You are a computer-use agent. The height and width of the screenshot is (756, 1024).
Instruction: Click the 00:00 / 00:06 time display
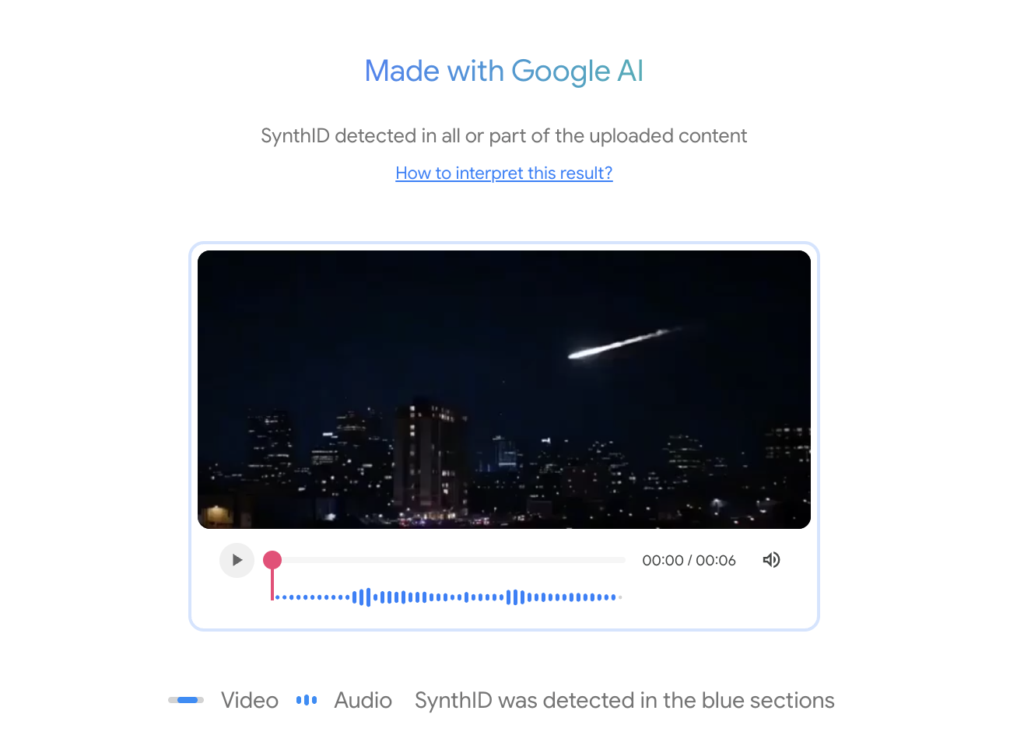coord(688,560)
